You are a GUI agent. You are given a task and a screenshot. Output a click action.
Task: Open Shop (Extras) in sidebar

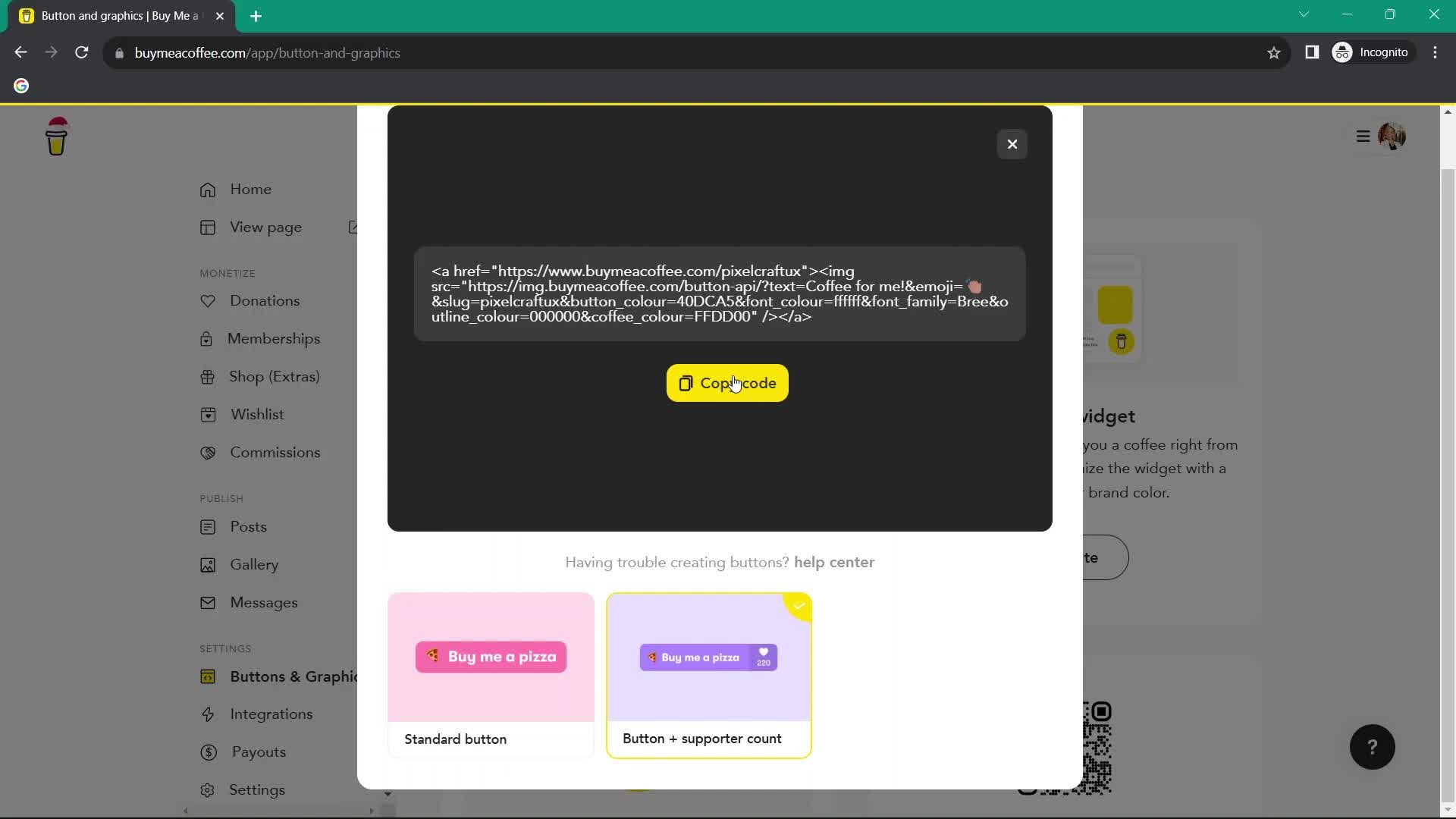click(x=274, y=376)
